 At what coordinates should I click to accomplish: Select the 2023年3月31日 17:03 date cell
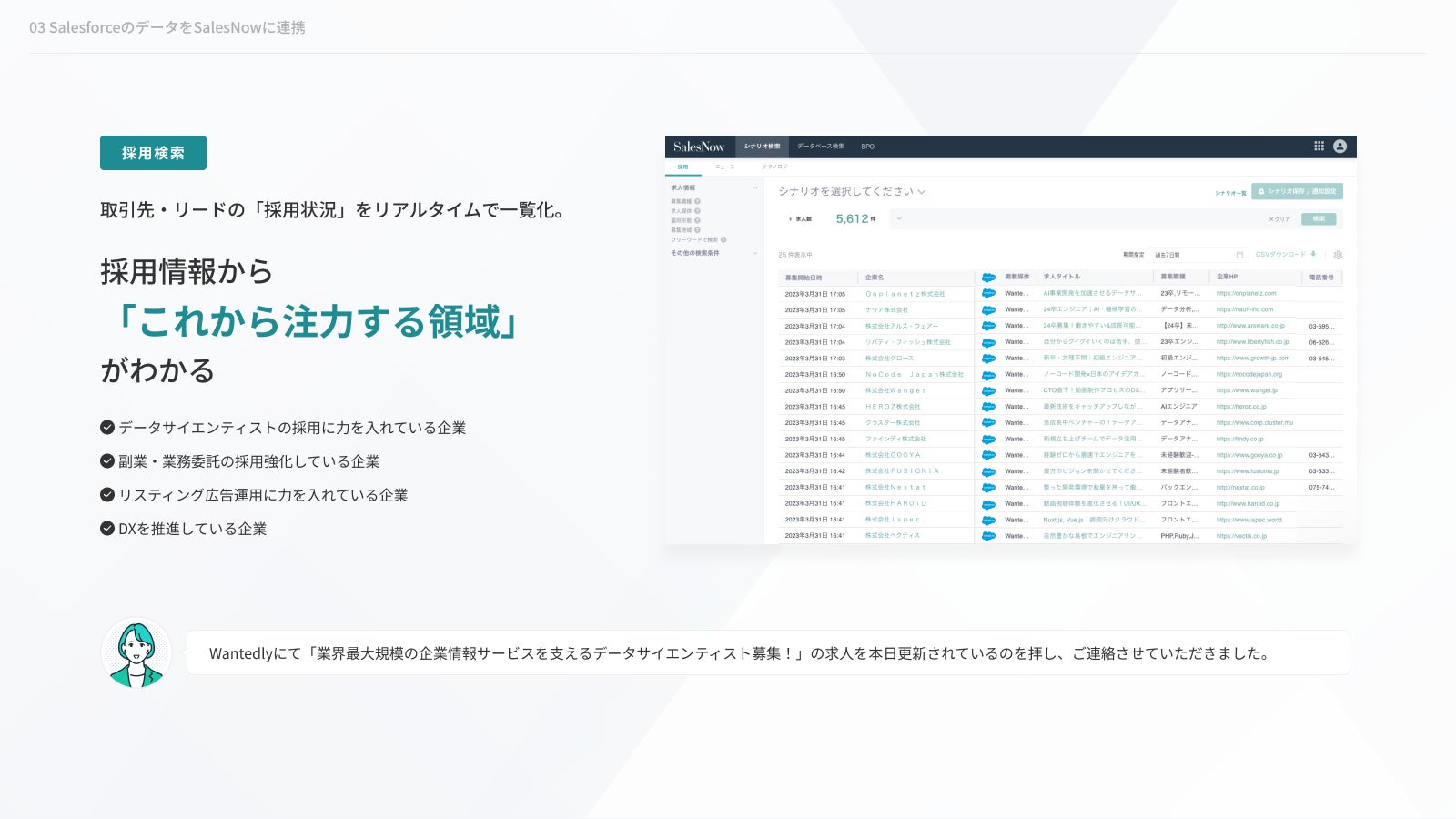(815, 359)
